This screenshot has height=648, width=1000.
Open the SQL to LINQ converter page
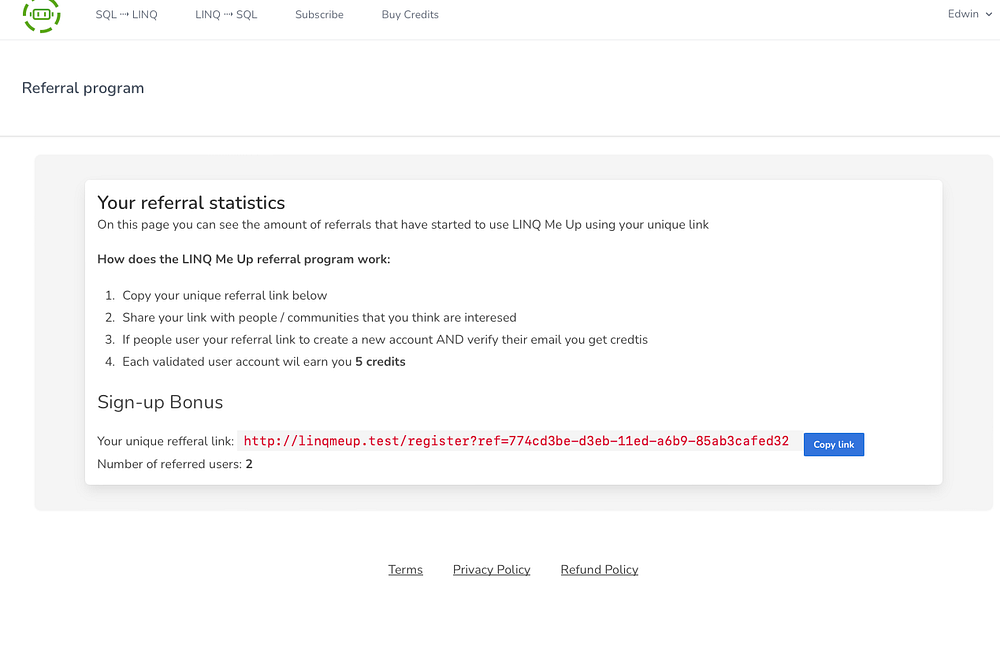126,15
